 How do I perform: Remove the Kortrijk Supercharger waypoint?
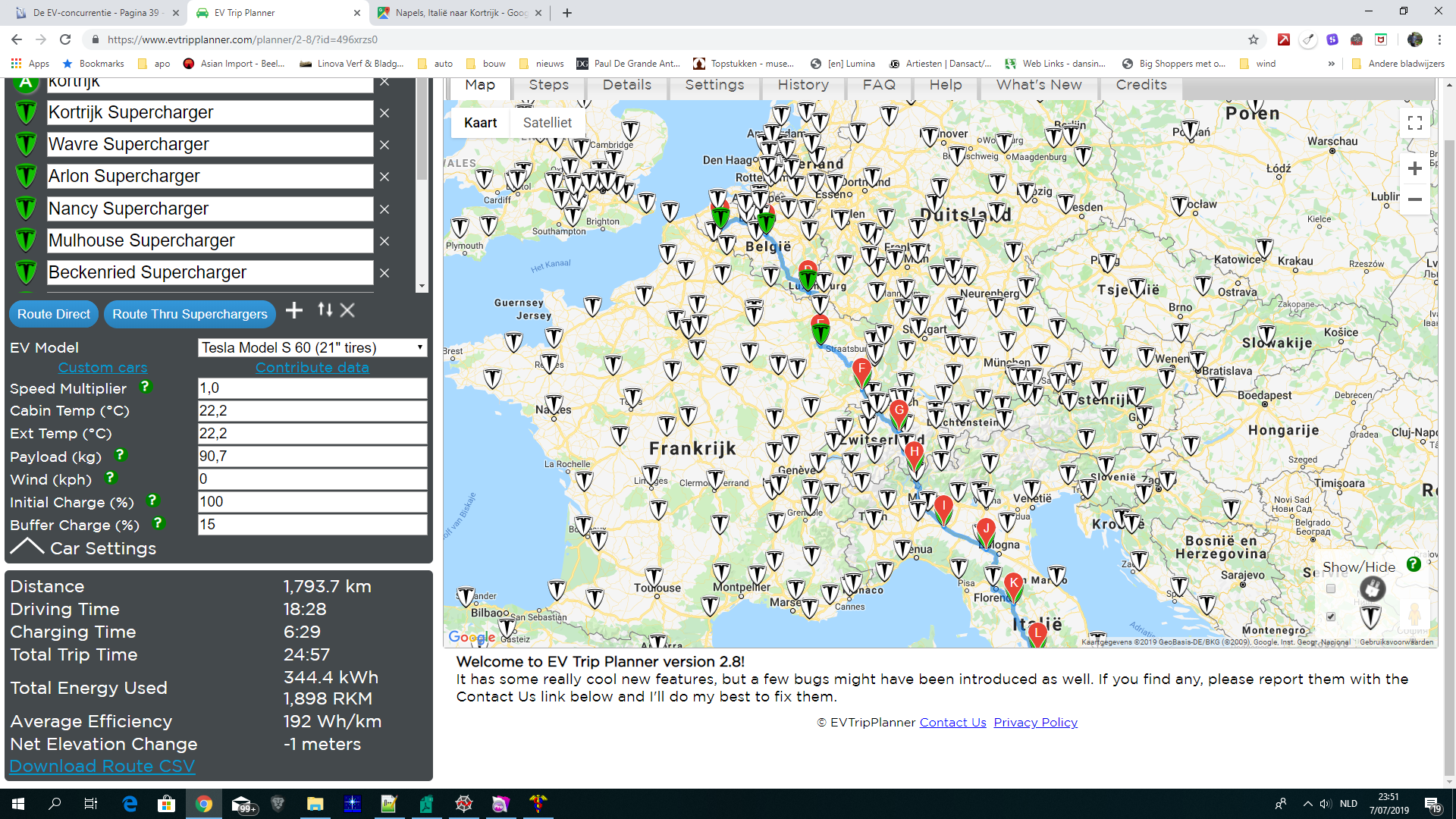pos(384,113)
